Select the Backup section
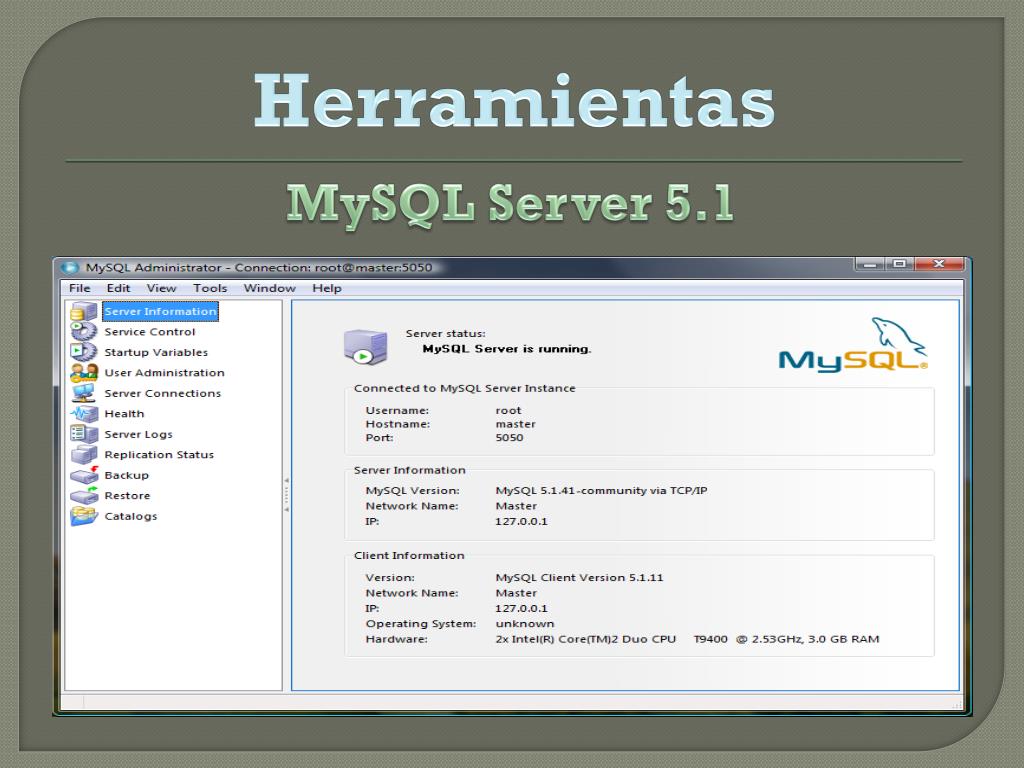 (127, 475)
